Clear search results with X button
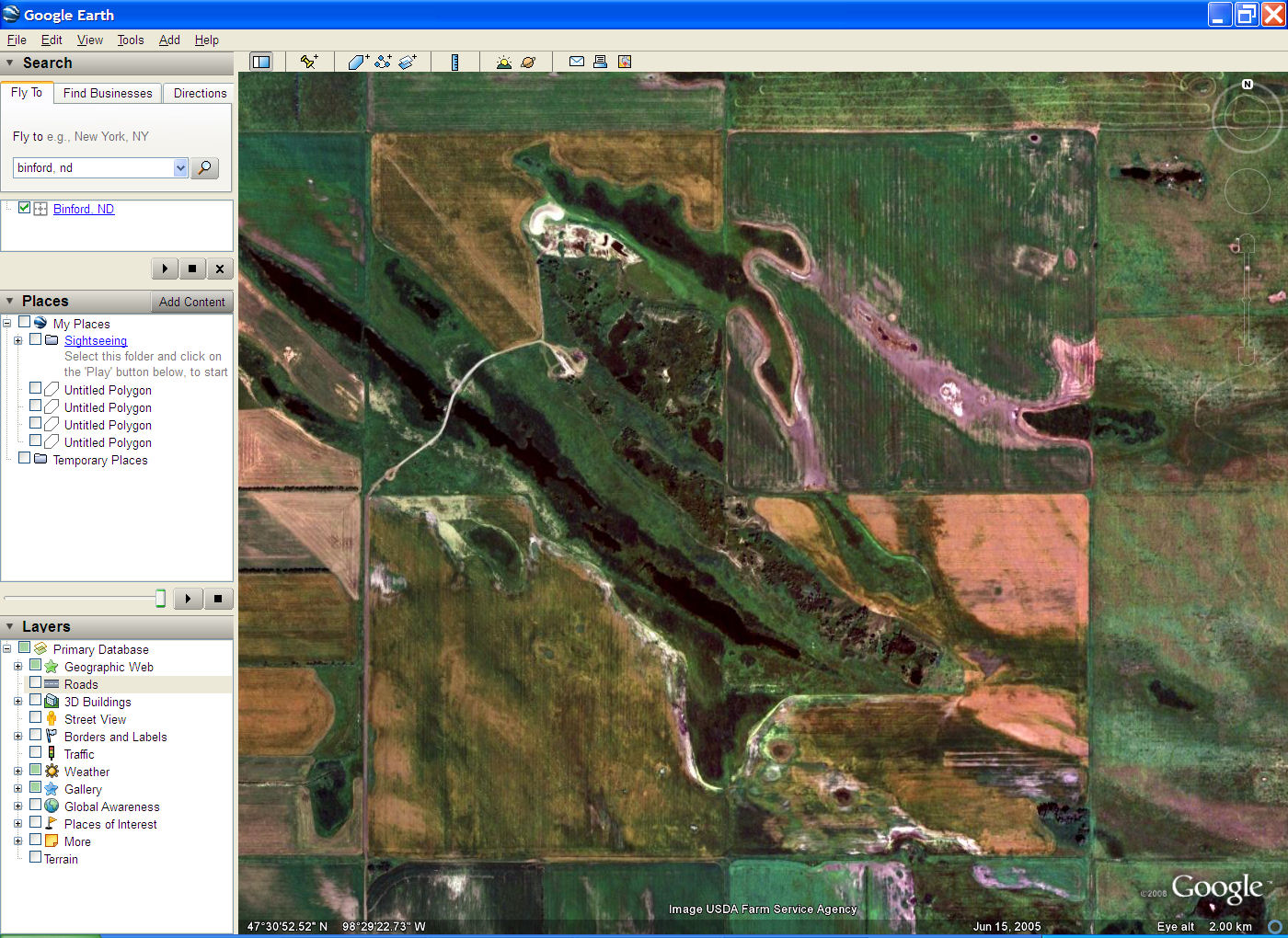1288x938 pixels. coord(220,269)
